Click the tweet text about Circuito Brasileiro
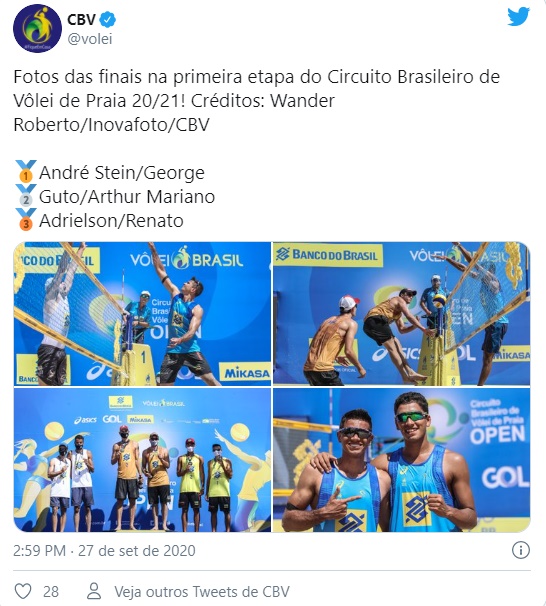546x606 pixels. tap(257, 100)
